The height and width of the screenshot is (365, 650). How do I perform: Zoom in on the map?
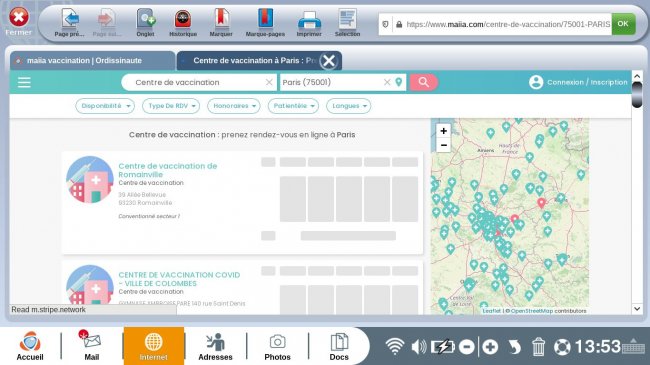point(444,131)
